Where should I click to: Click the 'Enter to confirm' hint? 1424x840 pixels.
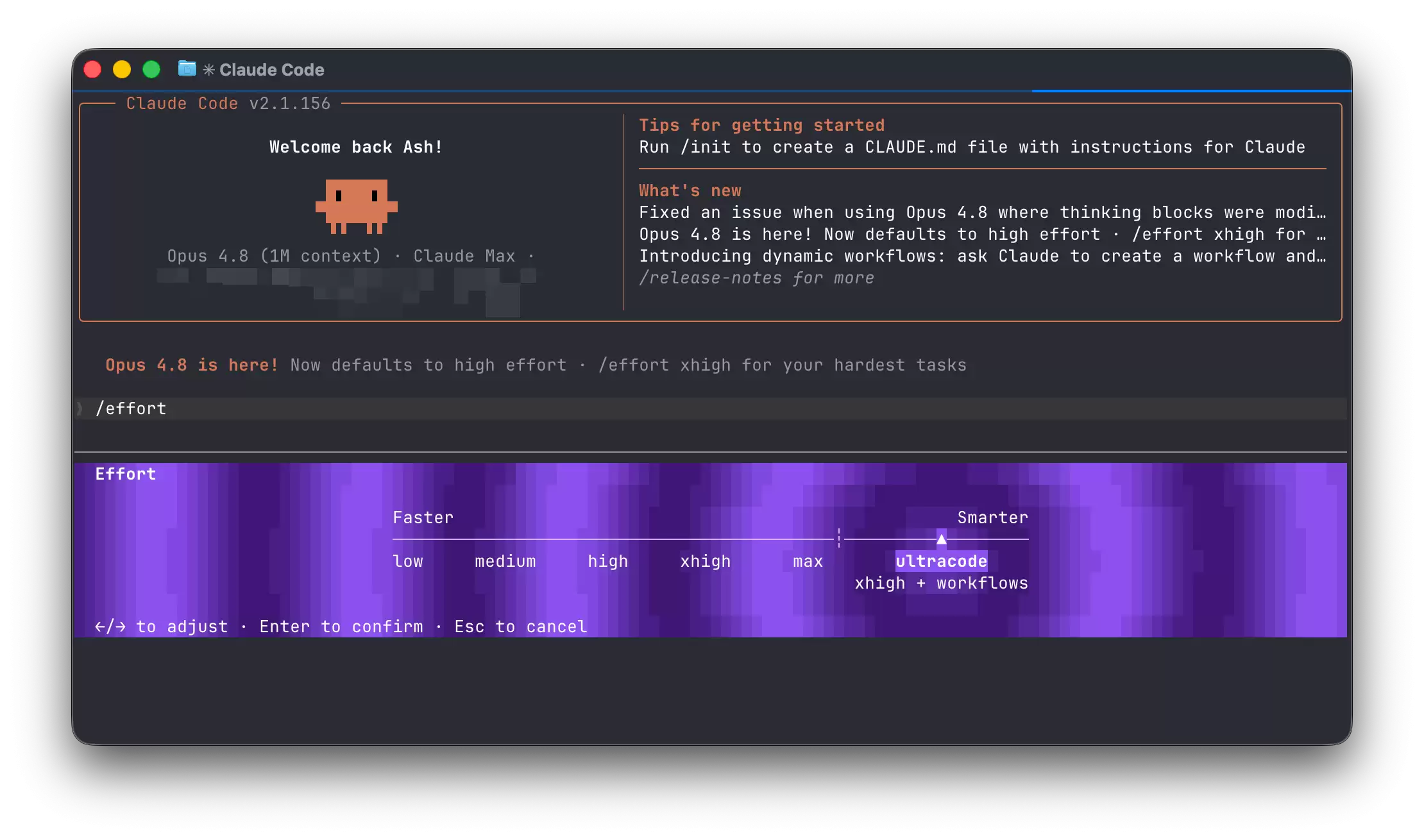pyautogui.click(x=341, y=626)
